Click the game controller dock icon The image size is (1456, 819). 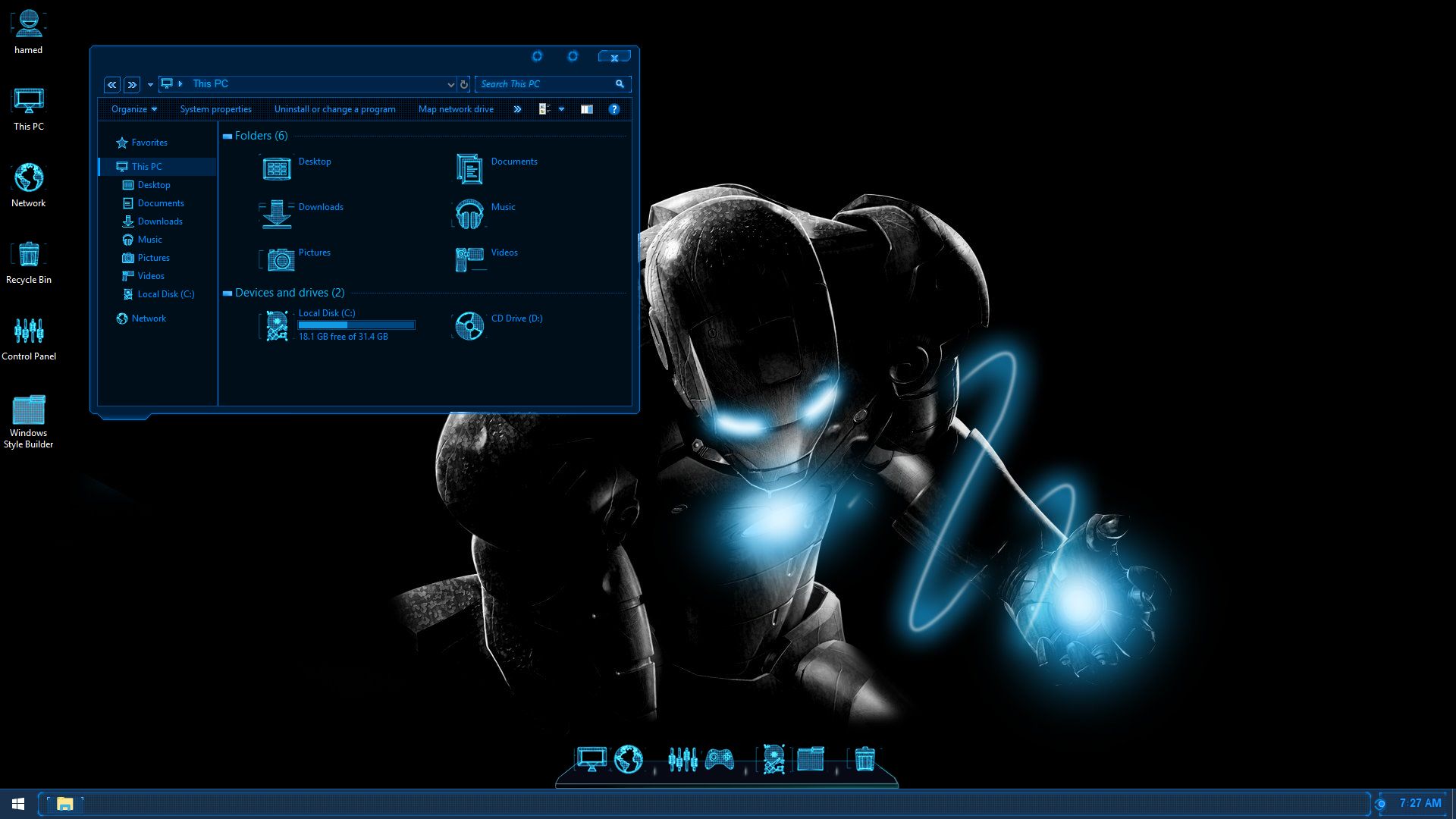pyautogui.click(x=719, y=758)
